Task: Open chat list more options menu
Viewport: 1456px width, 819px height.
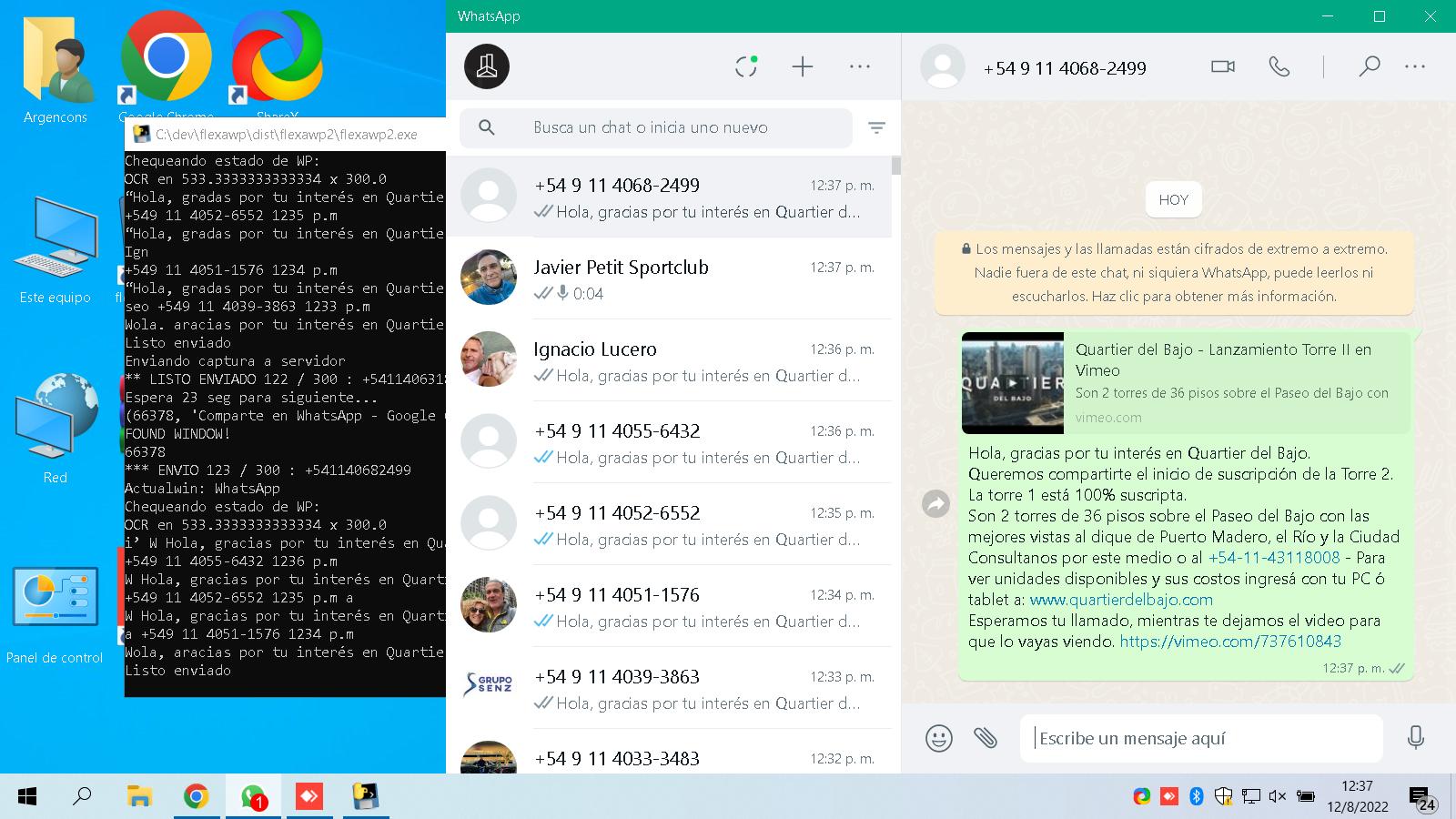Action: (860, 66)
